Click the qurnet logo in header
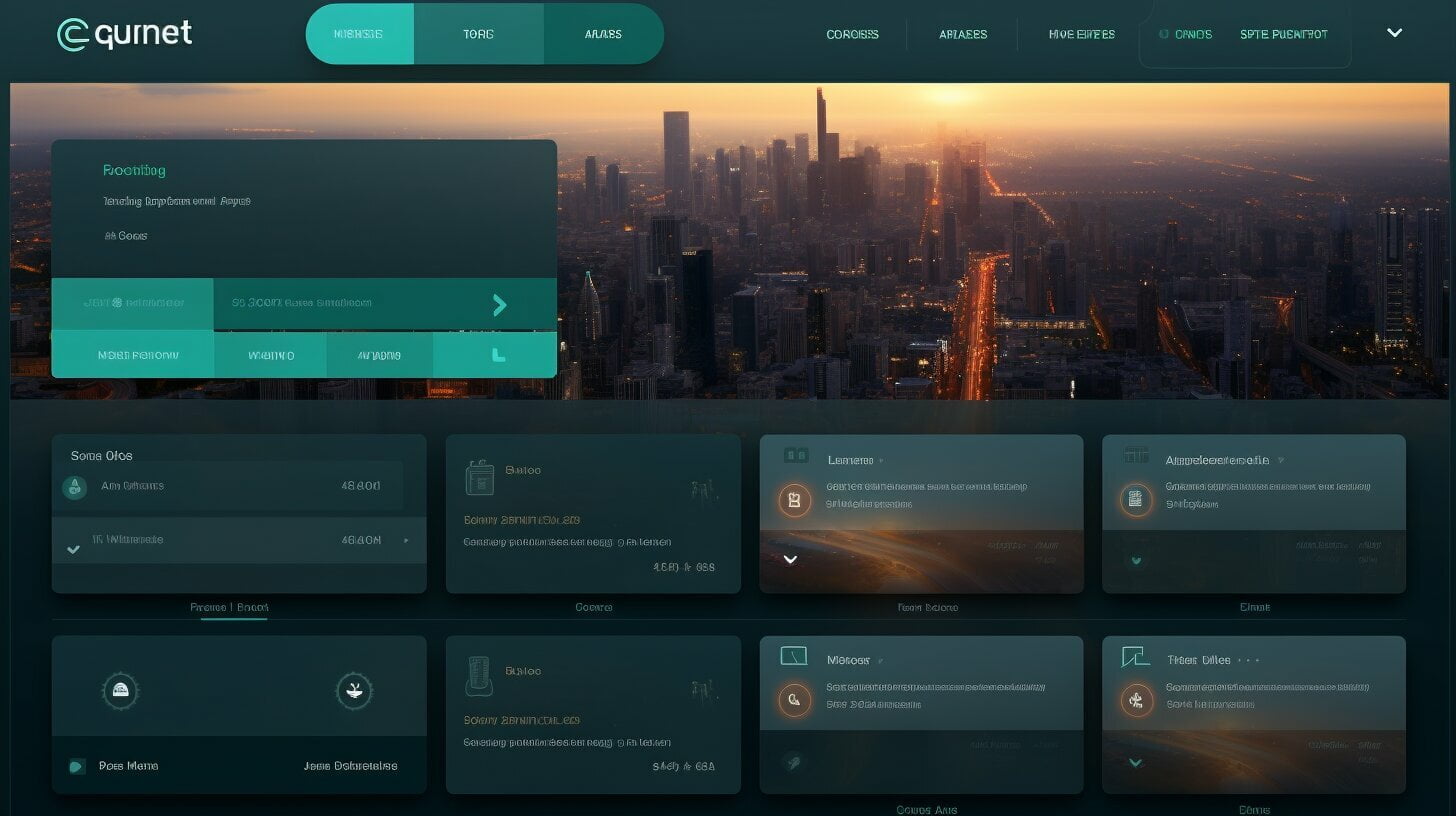Image resolution: width=1456 pixels, height=816 pixels. [124, 34]
